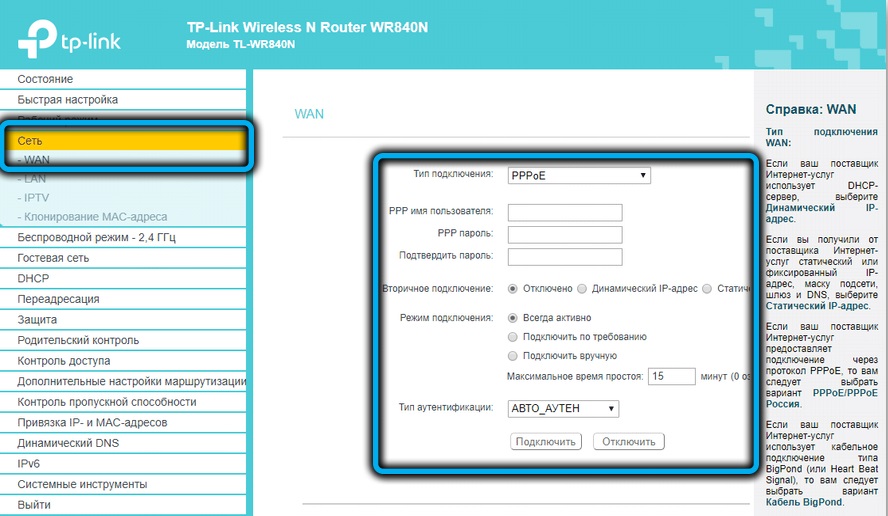Open Быстрая настройка in sidebar
The width and height of the screenshot is (888, 516).
[123, 100]
